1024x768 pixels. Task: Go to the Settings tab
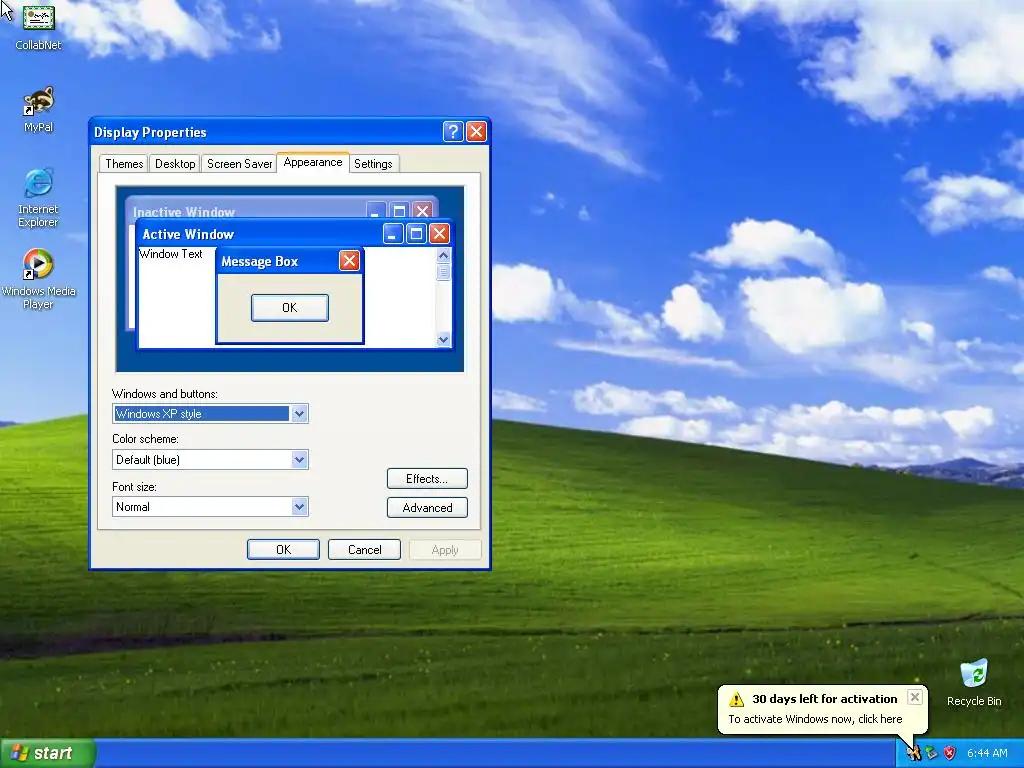click(373, 163)
